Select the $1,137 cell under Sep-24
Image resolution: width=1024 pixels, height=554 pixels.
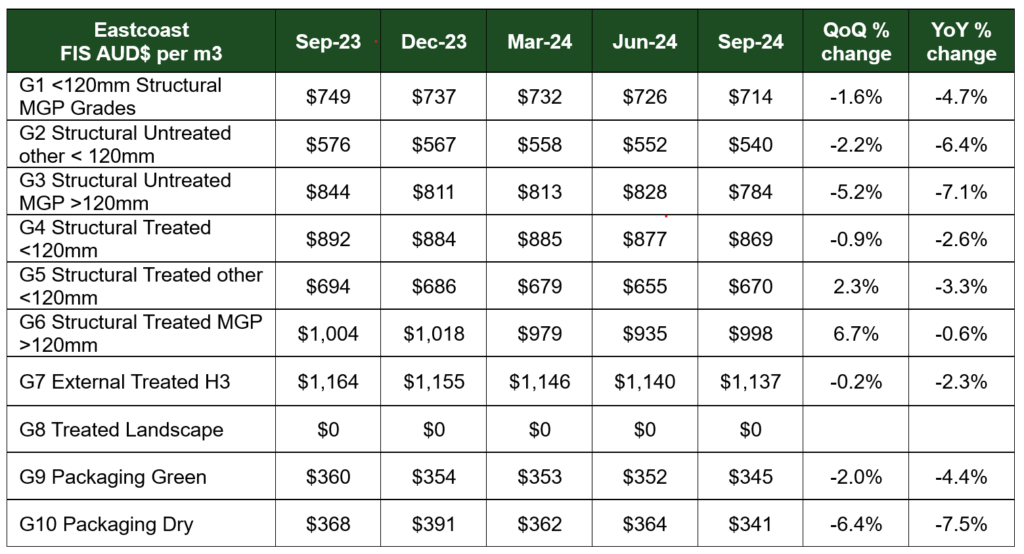[x=750, y=382]
